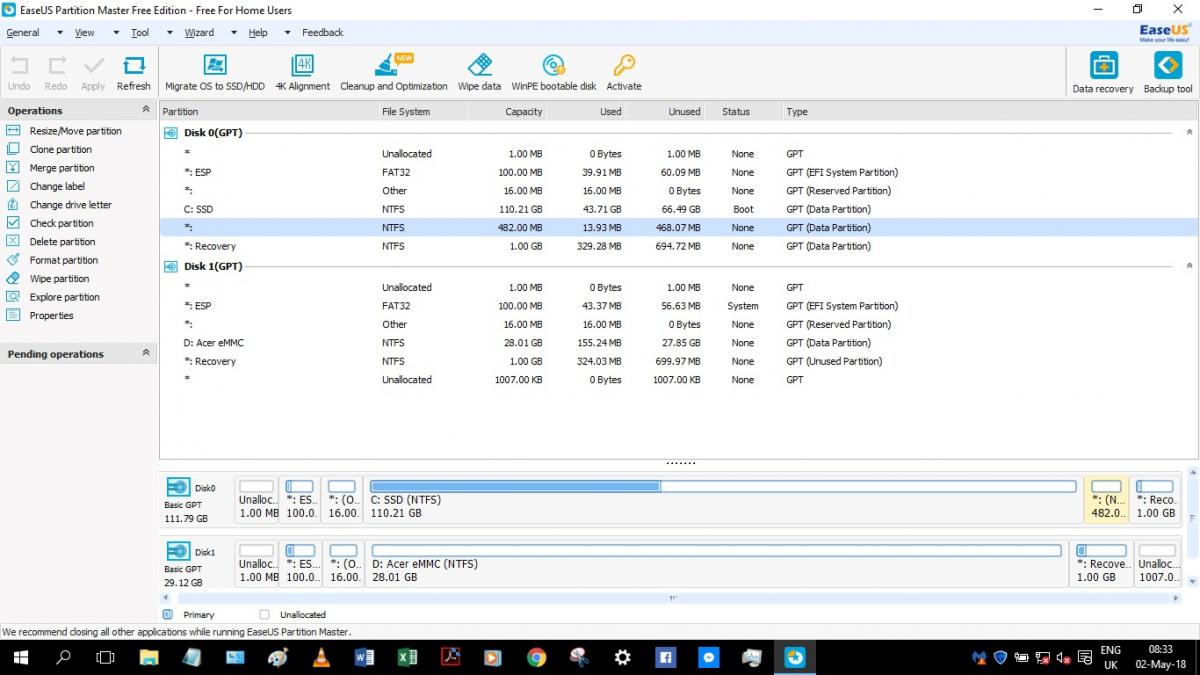Open the Help menu dropdown arrow
The height and width of the screenshot is (675, 1200).
287,33
